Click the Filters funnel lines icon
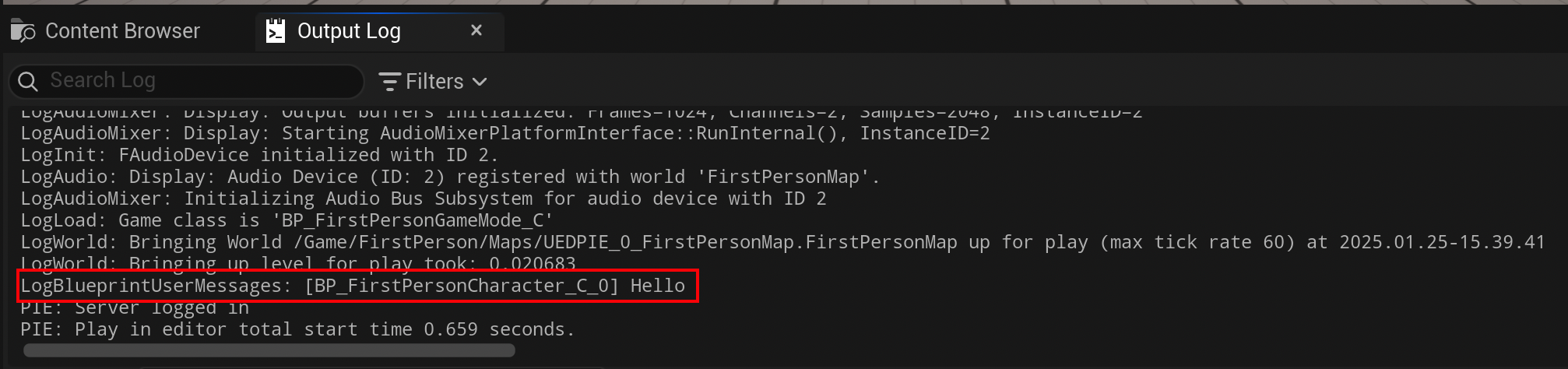Image resolution: width=1568 pixels, height=369 pixels. point(388,82)
